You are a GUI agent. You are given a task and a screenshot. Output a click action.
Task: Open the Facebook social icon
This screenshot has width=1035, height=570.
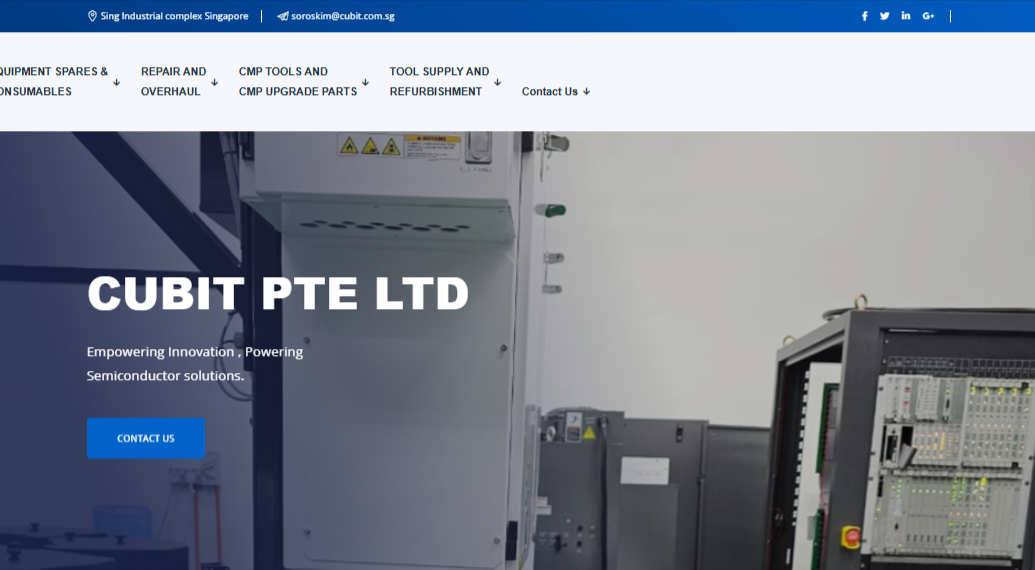(x=865, y=16)
